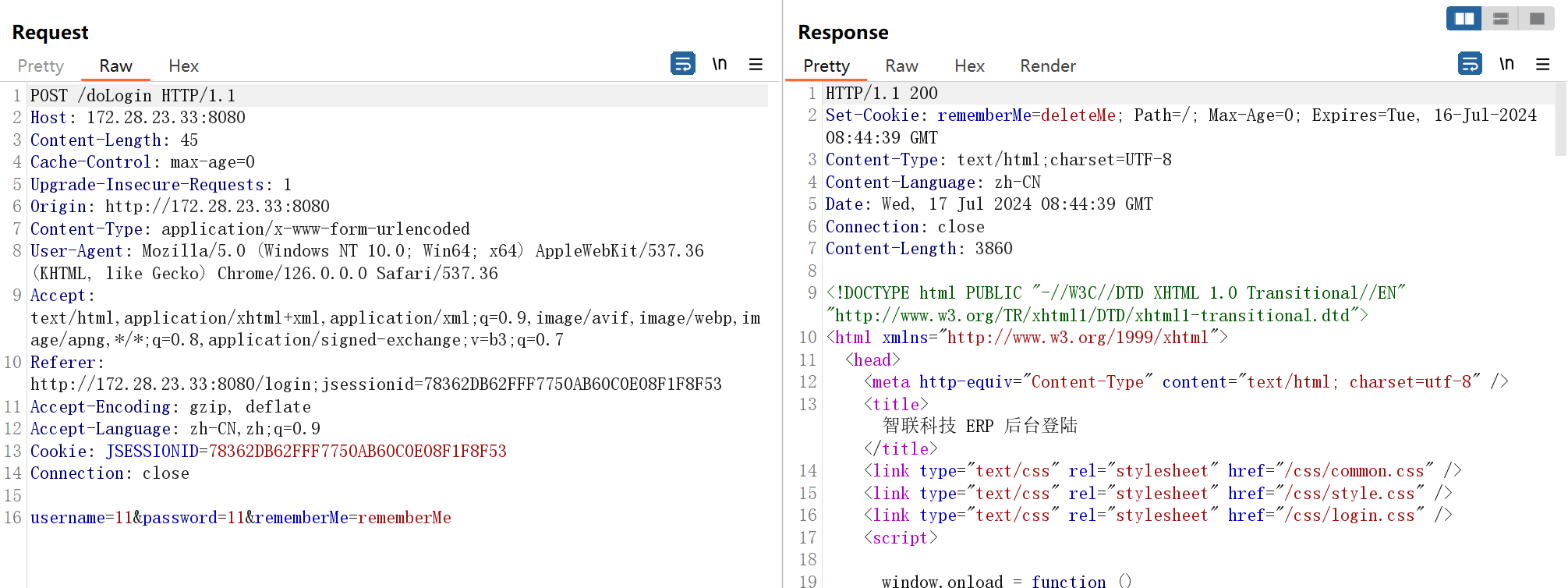Switch to Pretty tab in Request

41,66
